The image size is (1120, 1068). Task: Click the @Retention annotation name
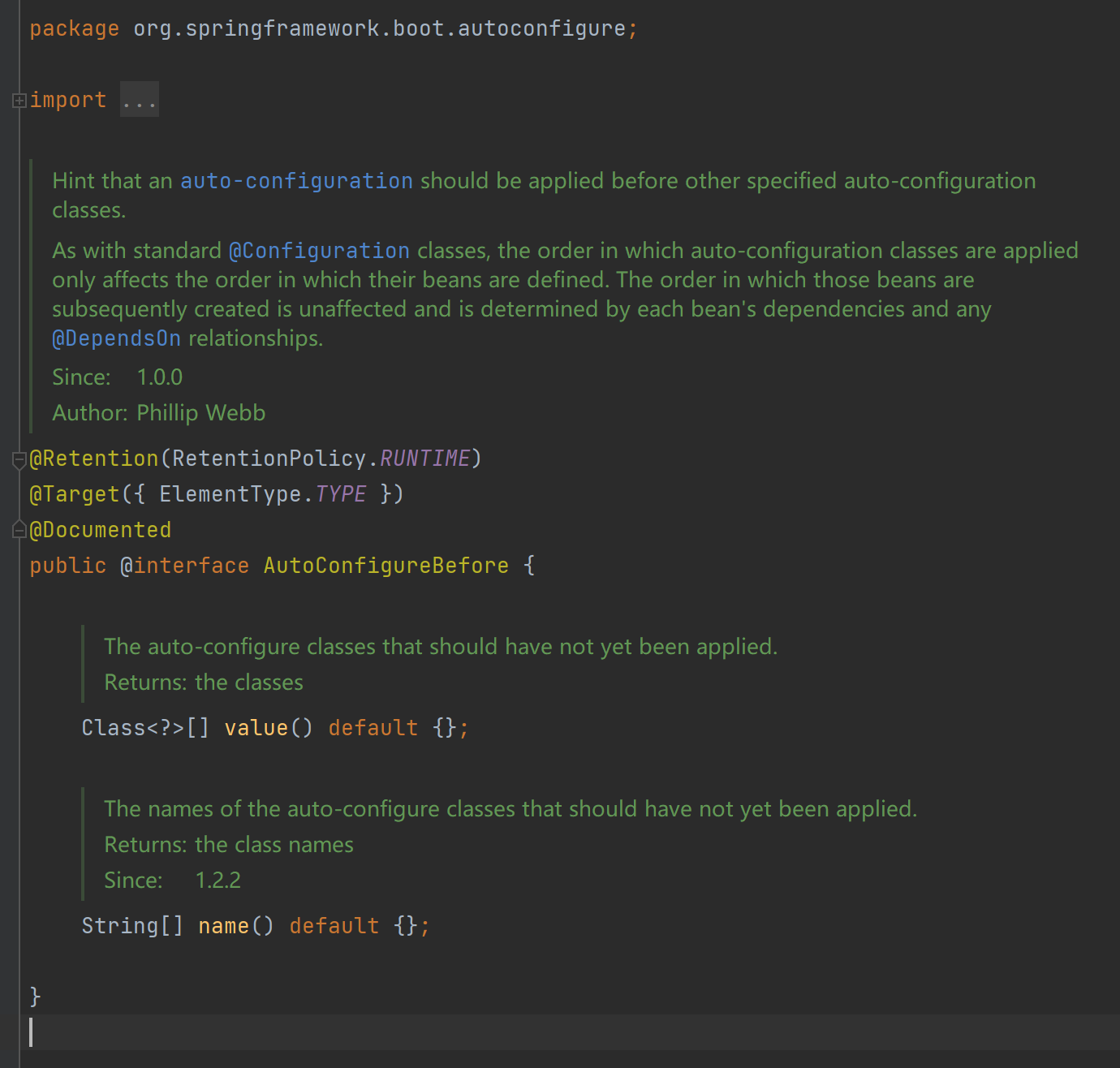click(94, 459)
